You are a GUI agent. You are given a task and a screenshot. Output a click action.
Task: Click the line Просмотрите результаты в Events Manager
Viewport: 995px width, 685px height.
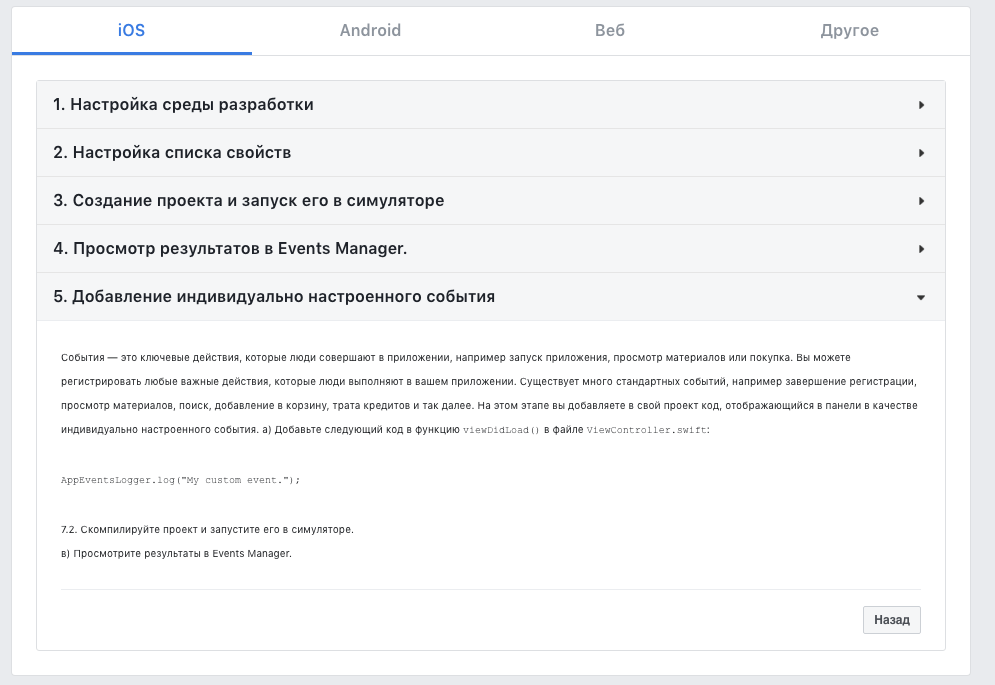click(x=176, y=554)
